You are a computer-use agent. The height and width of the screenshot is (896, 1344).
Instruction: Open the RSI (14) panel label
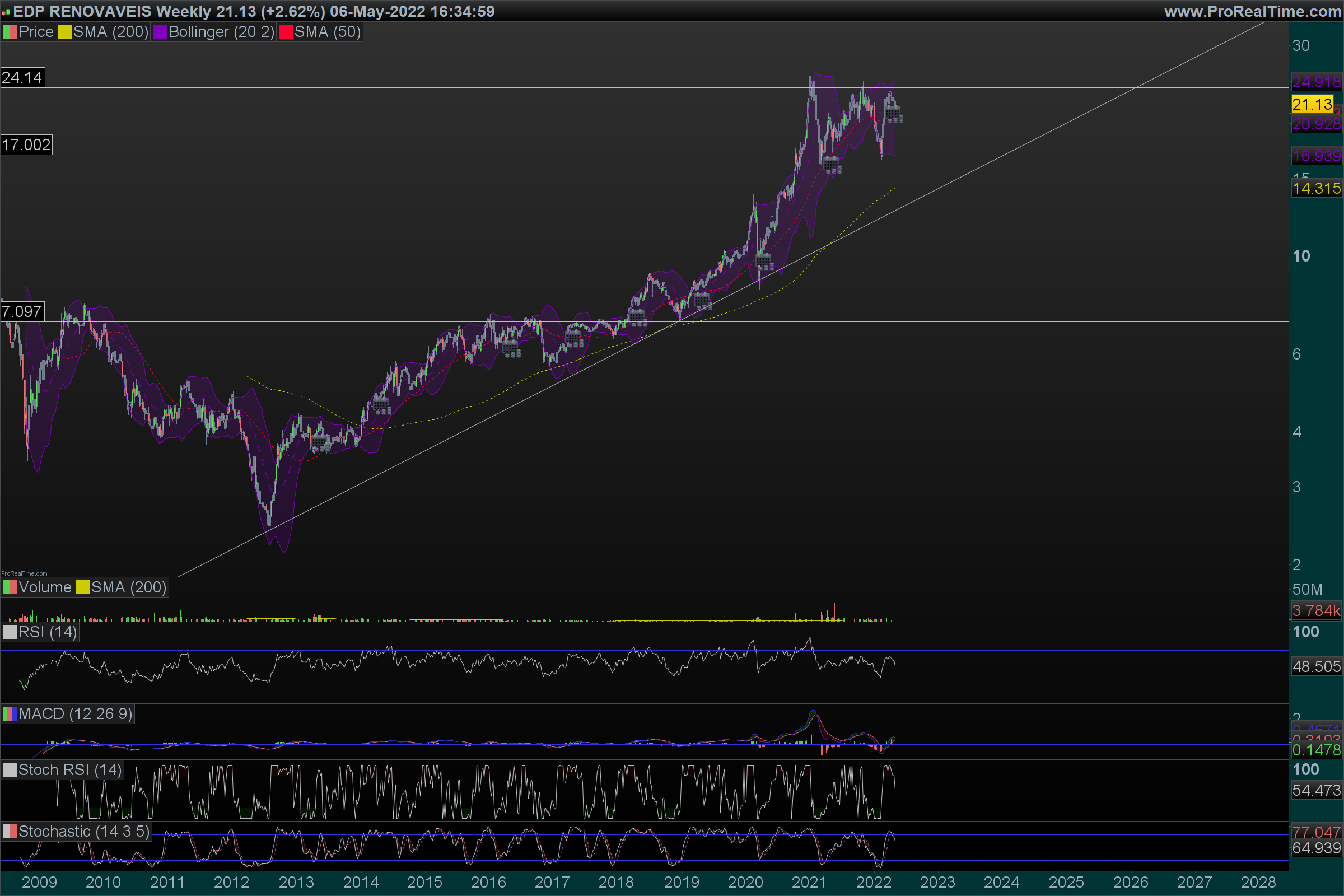click(x=47, y=632)
